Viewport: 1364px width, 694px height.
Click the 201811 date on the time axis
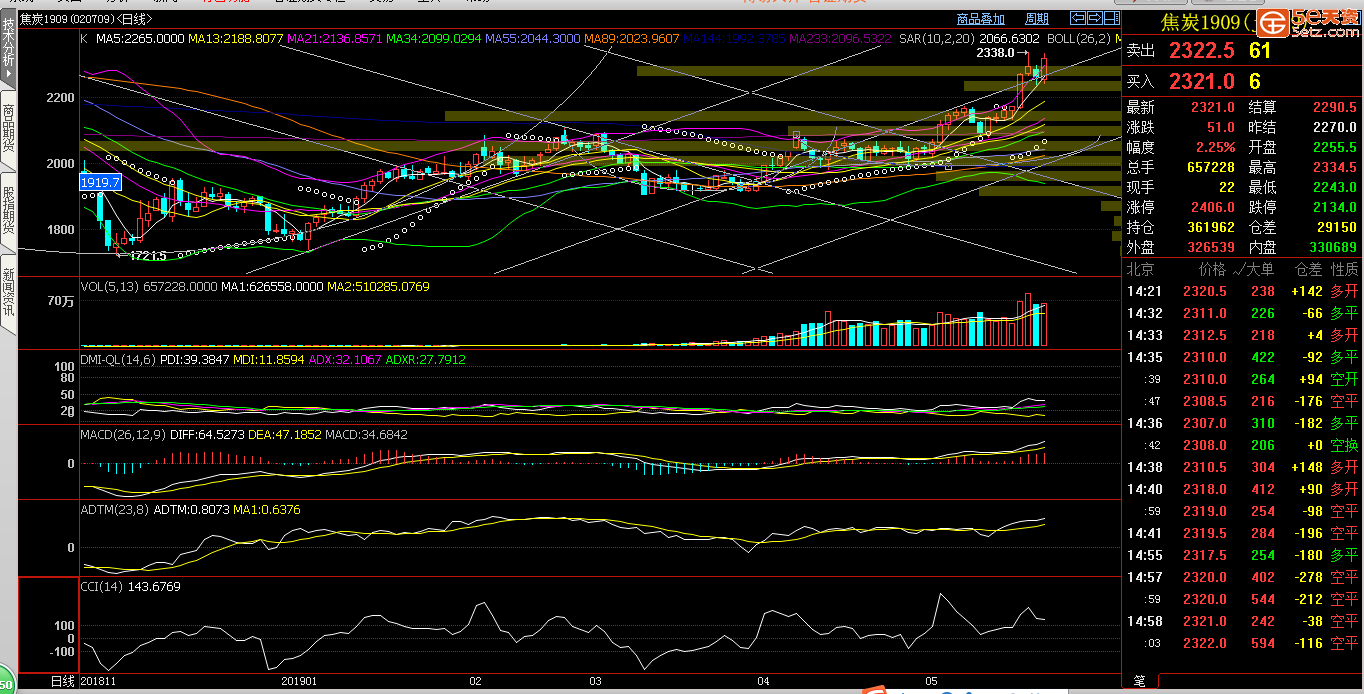tap(98, 681)
